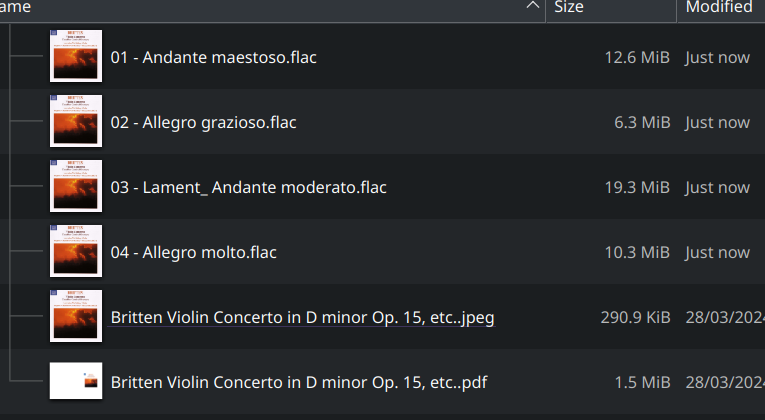Click the Britten Violin Concerto jpeg image thumbnail
The height and width of the screenshot is (420, 765).
[x=76, y=317]
